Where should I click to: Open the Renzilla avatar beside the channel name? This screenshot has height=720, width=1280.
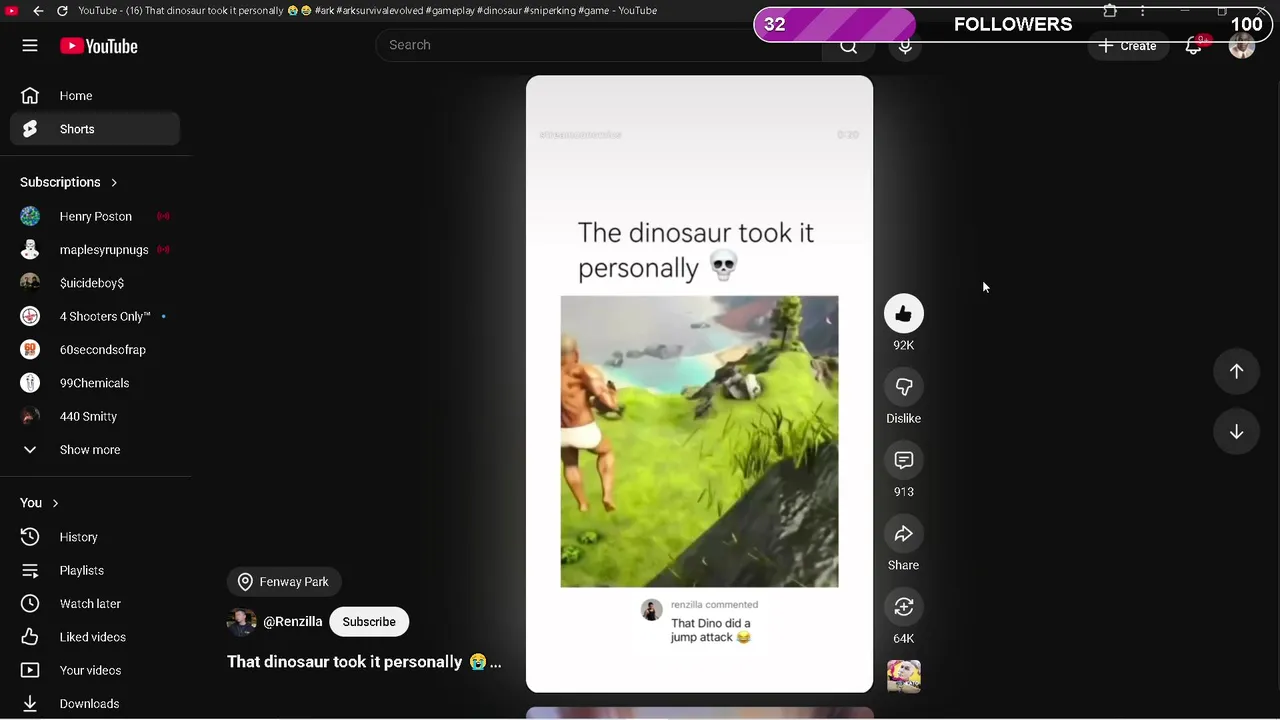coord(242,622)
